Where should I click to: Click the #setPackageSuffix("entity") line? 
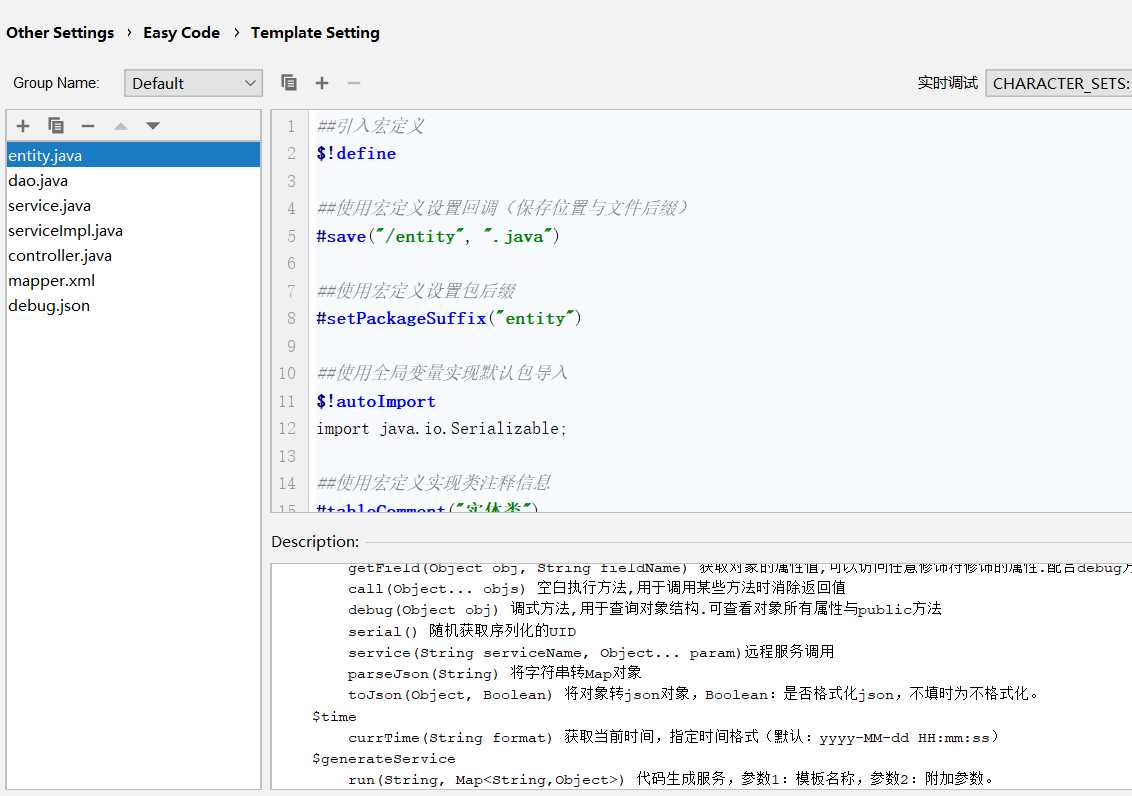pos(449,318)
